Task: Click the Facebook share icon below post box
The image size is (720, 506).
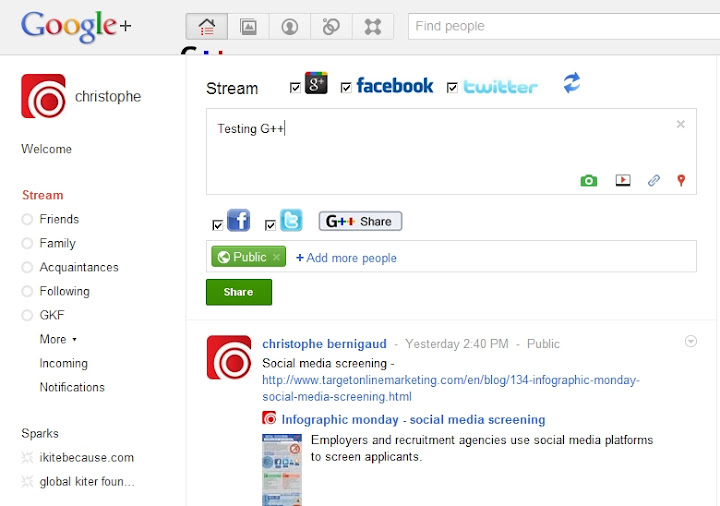Action: click(x=238, y=220)
